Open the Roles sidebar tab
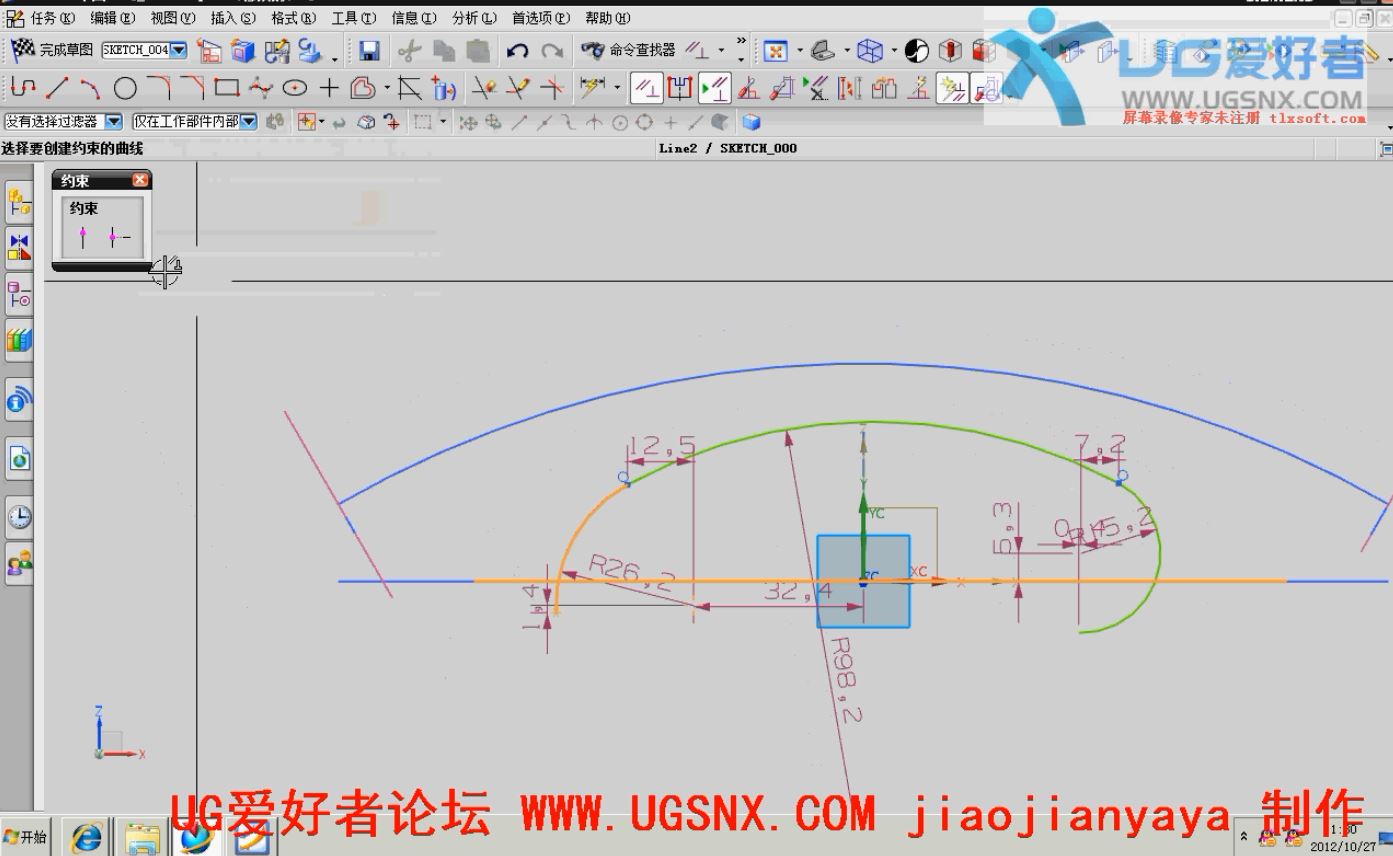The height and width of the screenshot is (856, 1393). coord(19,564)
